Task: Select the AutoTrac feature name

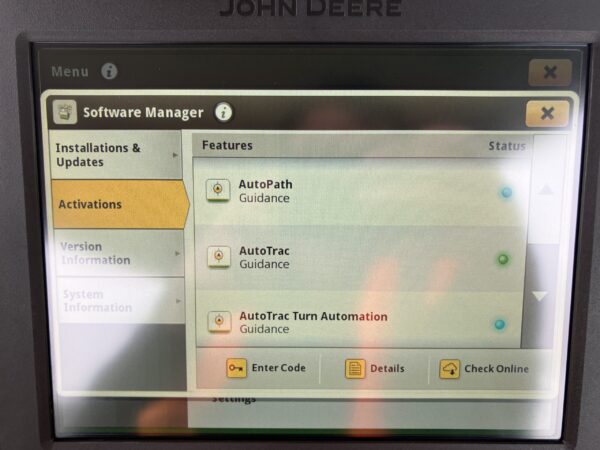Action: click(264, 251)
